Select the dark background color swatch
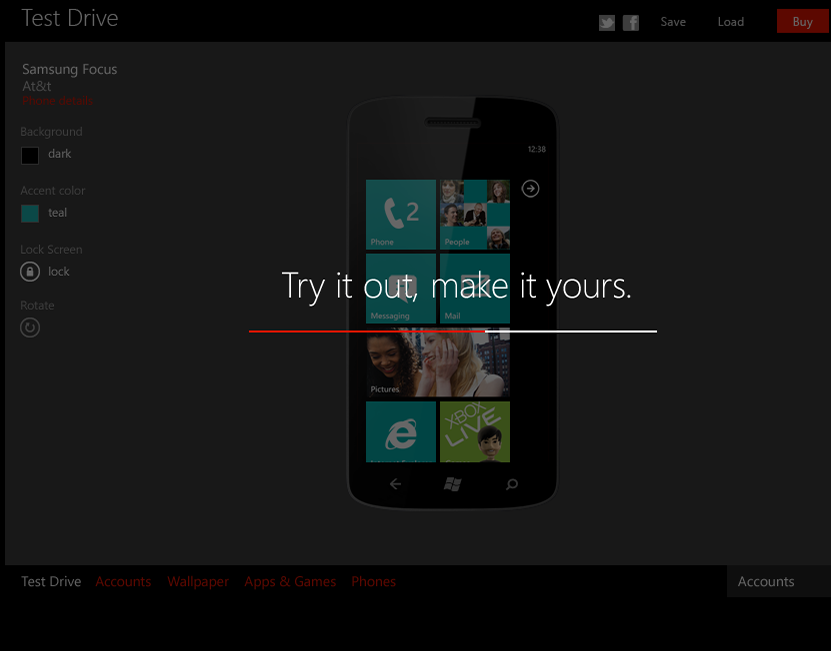This screenshot has width=831, height=651. (x=30, y=155)
